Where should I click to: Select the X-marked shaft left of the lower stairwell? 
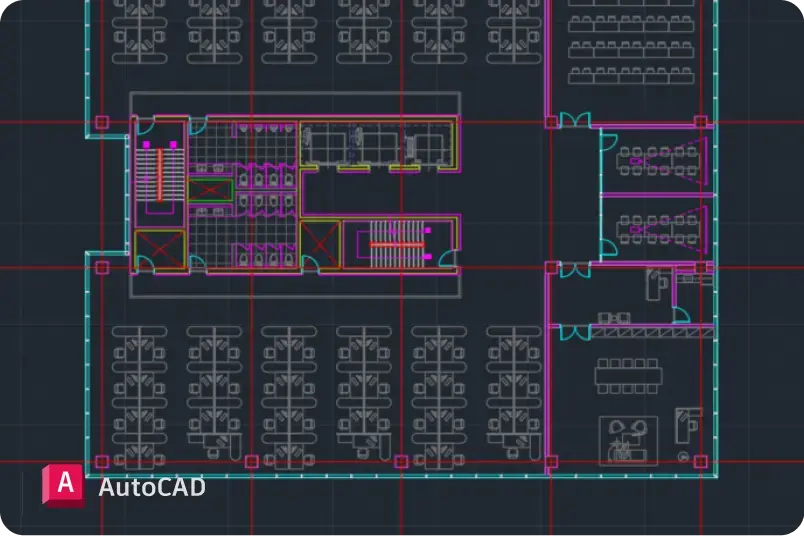320,243
